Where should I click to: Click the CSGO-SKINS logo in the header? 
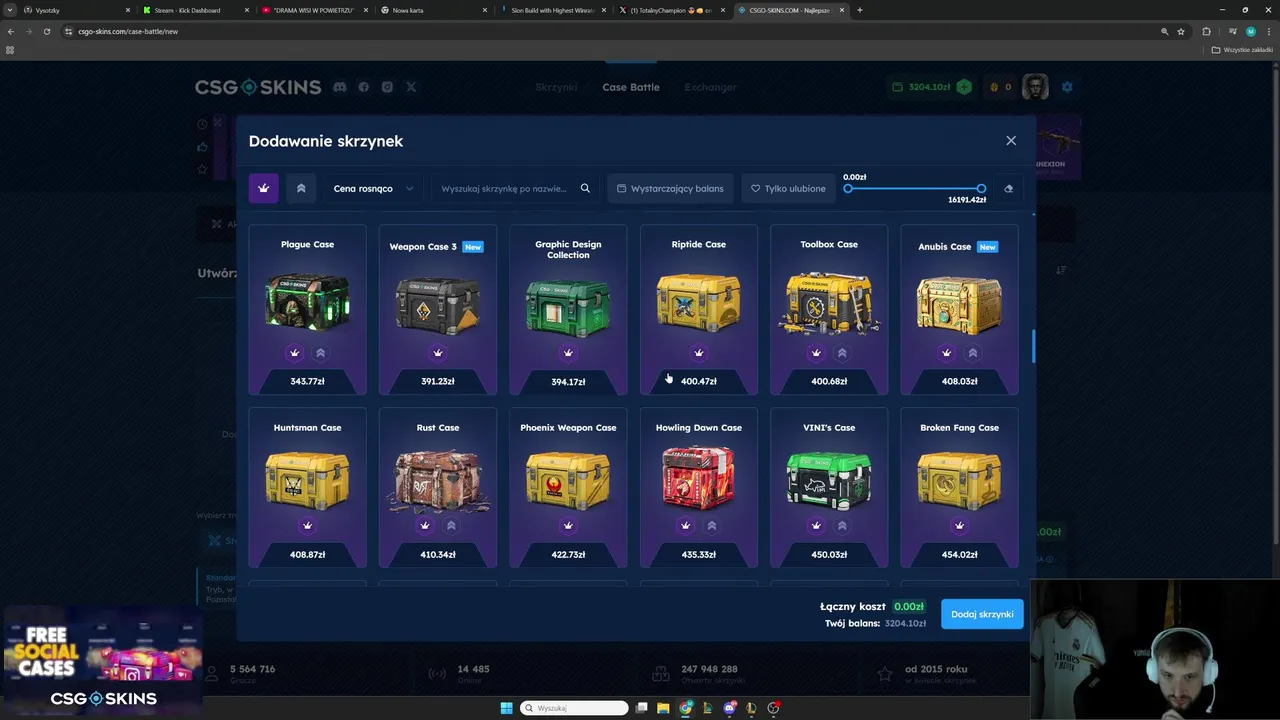[258, 87]
